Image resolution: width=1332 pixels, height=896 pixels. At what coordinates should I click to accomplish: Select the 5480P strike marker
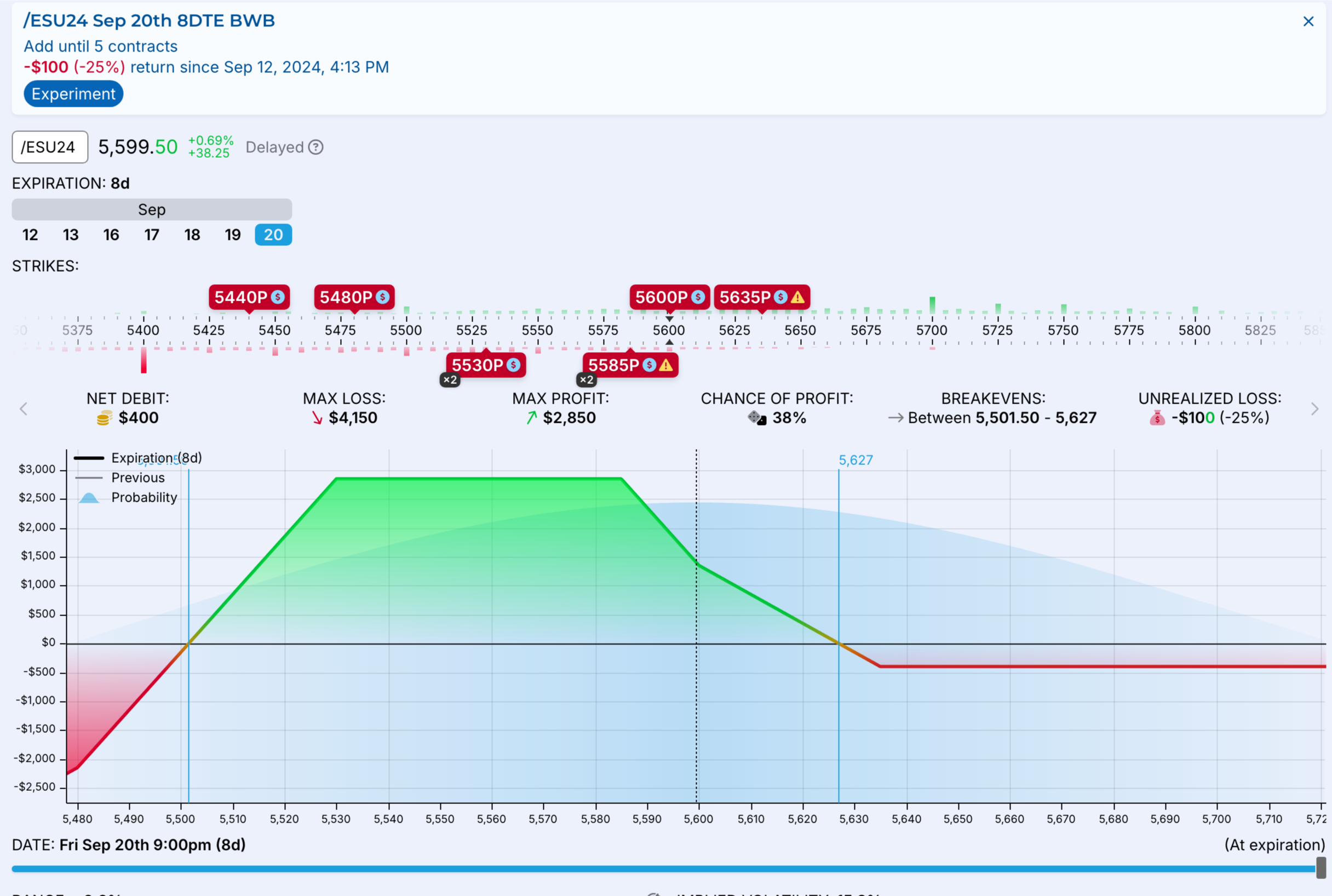coord(354,297)
